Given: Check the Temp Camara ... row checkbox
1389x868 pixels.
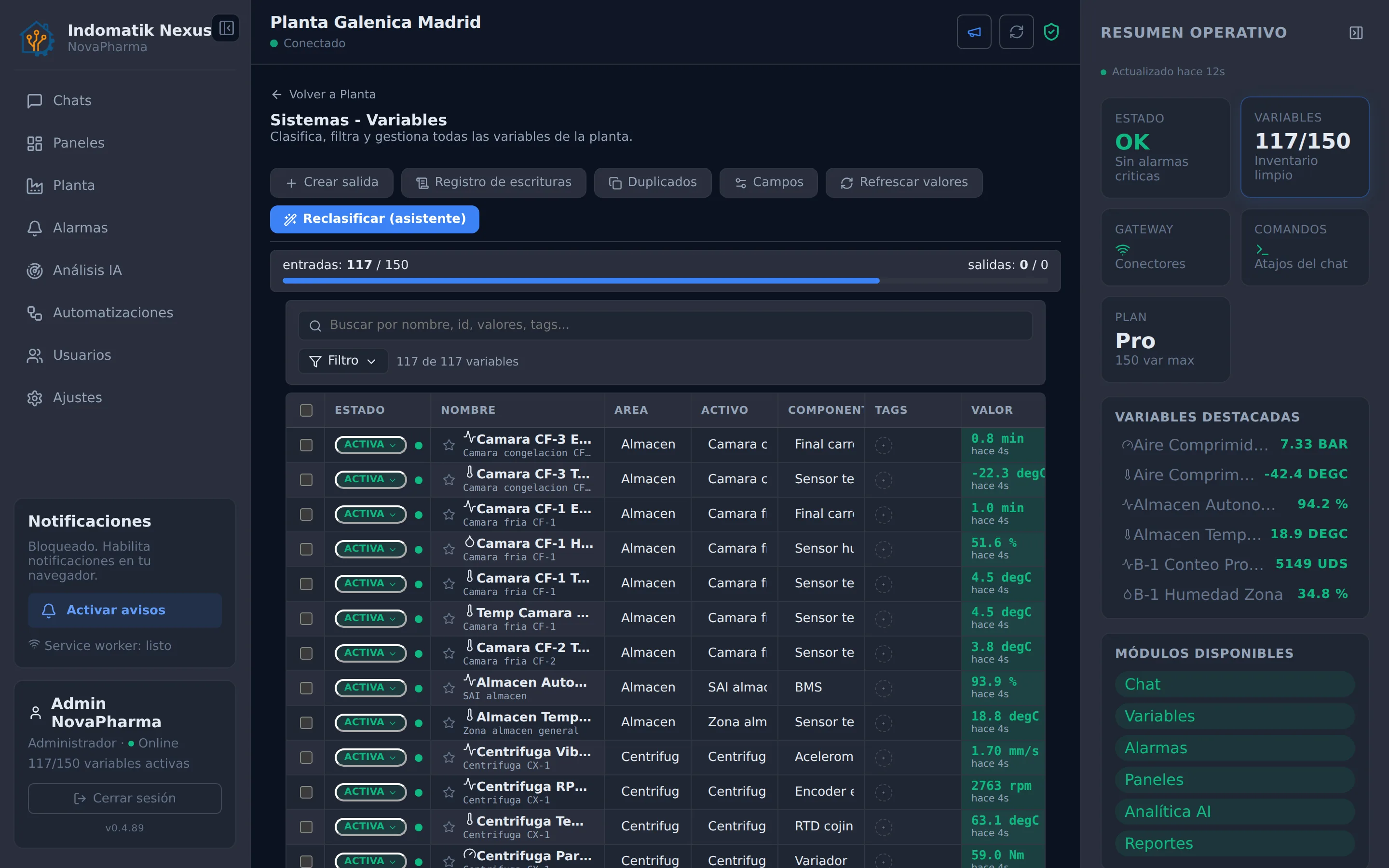Looking at the screenshot, I should (x=306, y=618).
